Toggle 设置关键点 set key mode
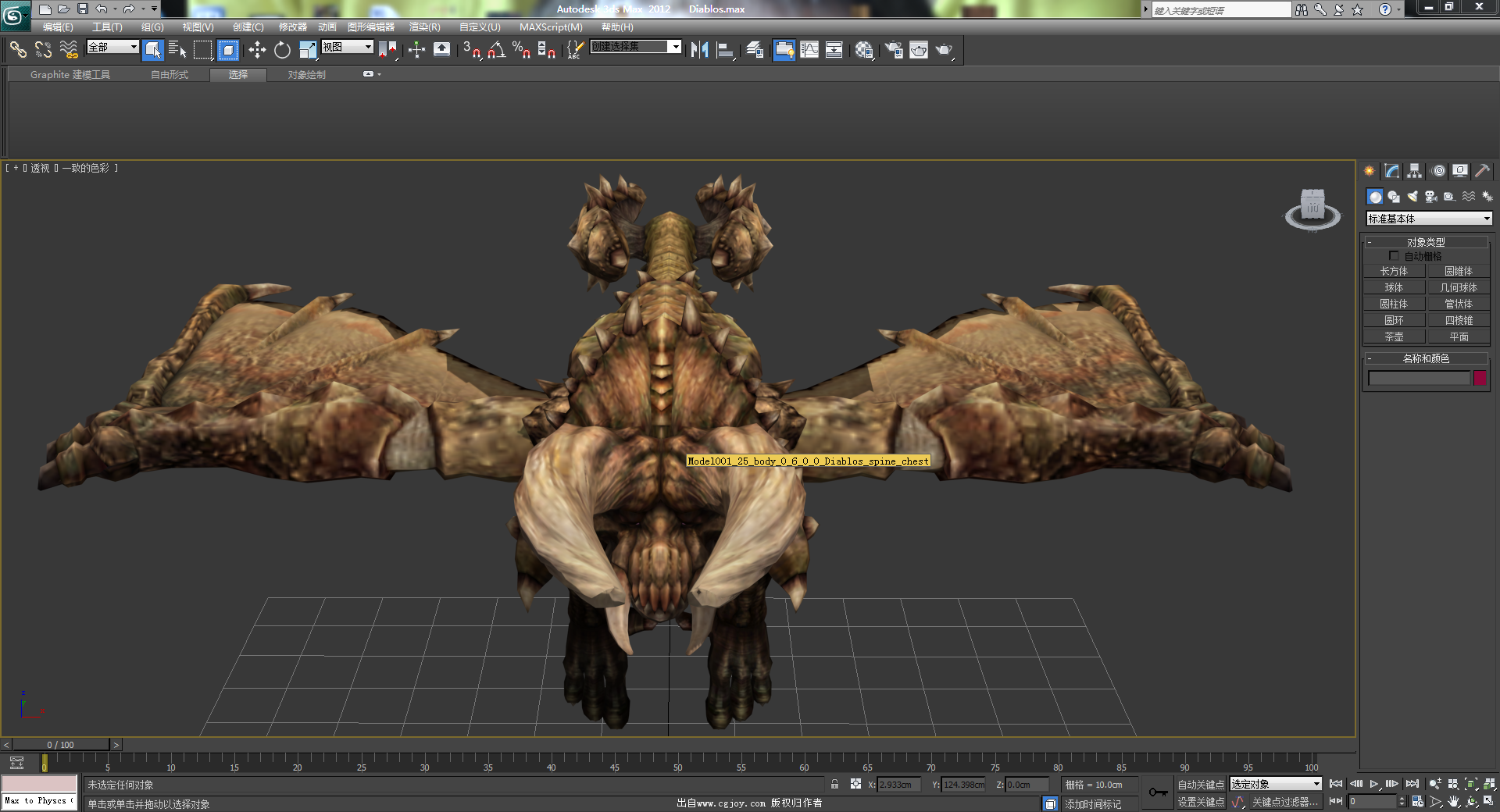1500x812 pixels. [1201, 802]
